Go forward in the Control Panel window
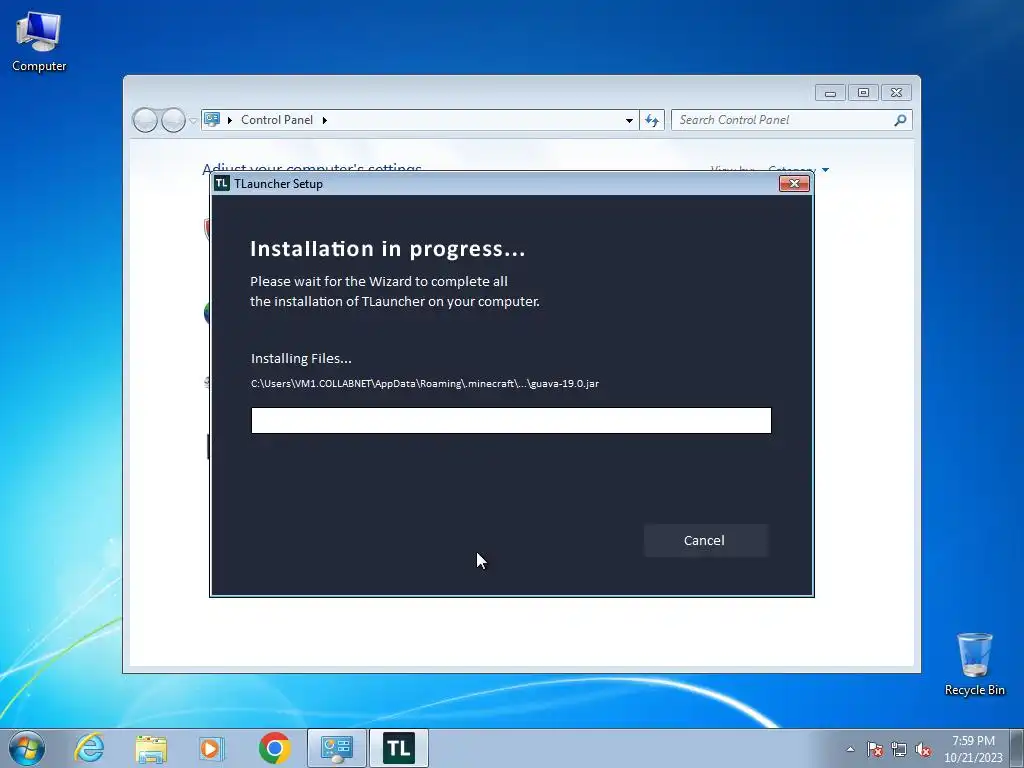The height and width of the screenshot is (768, 1024). click(x=173, y=120)
